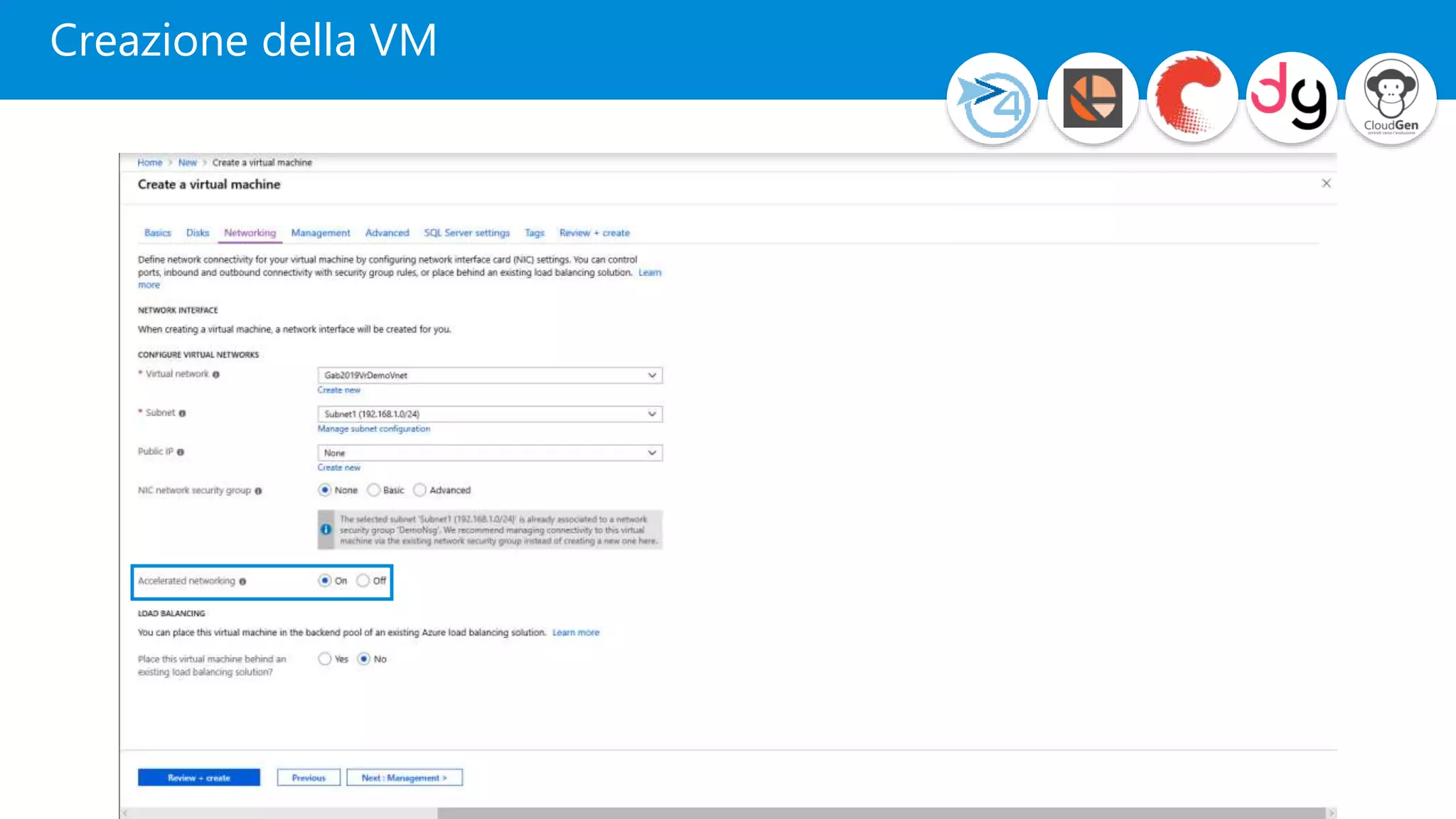The width and height of the screenshot is (1456, 819).
Task: Click Manage subnet configuration link
Action: [x=373, y=429]
